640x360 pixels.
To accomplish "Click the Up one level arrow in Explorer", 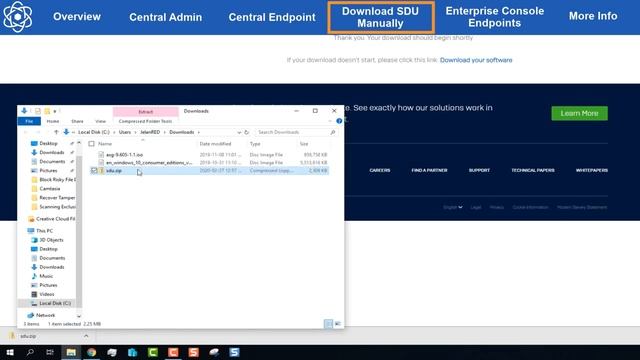I will click(x=56, y=132).
